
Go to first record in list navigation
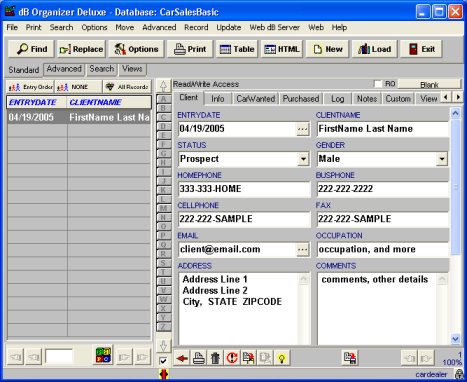point(15,358)
